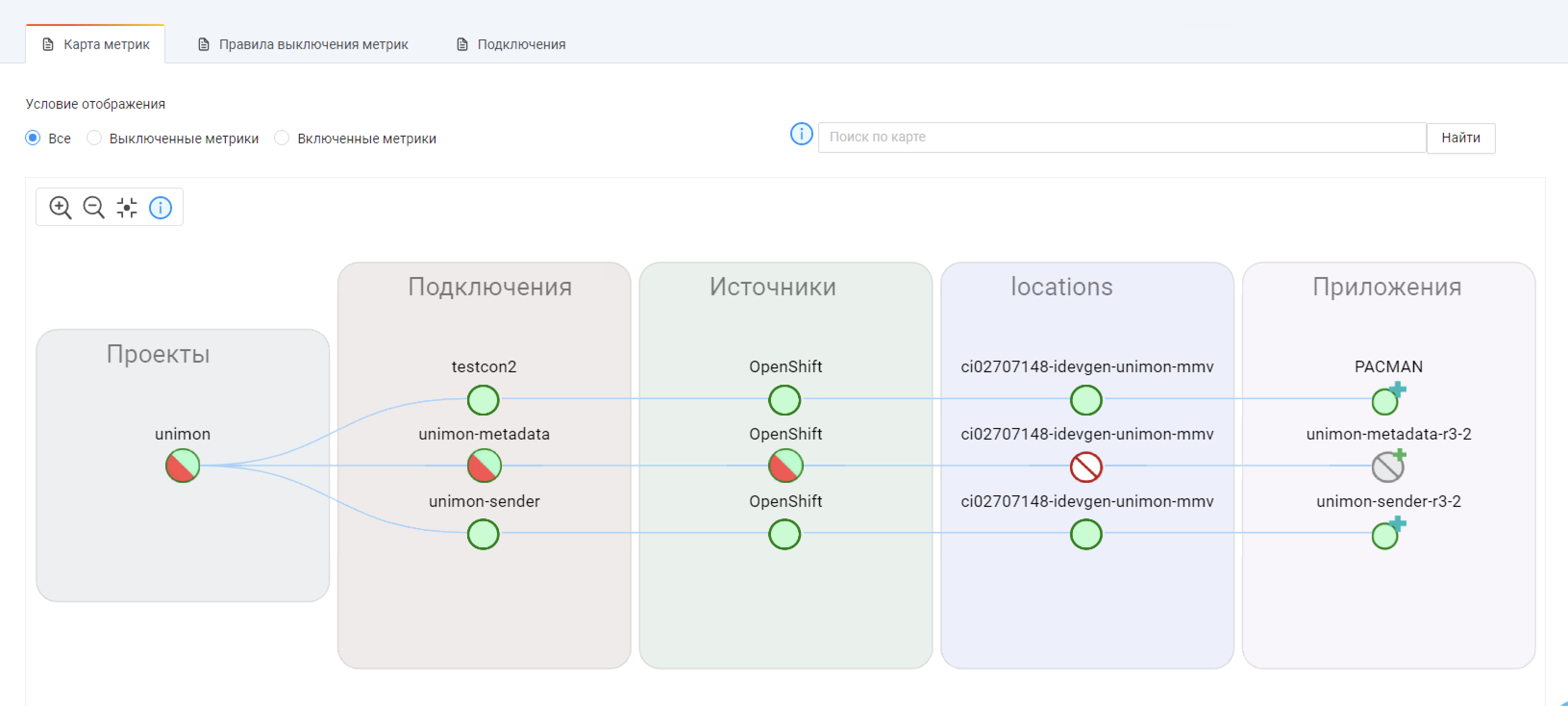
Task: Click the unimon-metadata connection node
Action: tap(484, 466)
